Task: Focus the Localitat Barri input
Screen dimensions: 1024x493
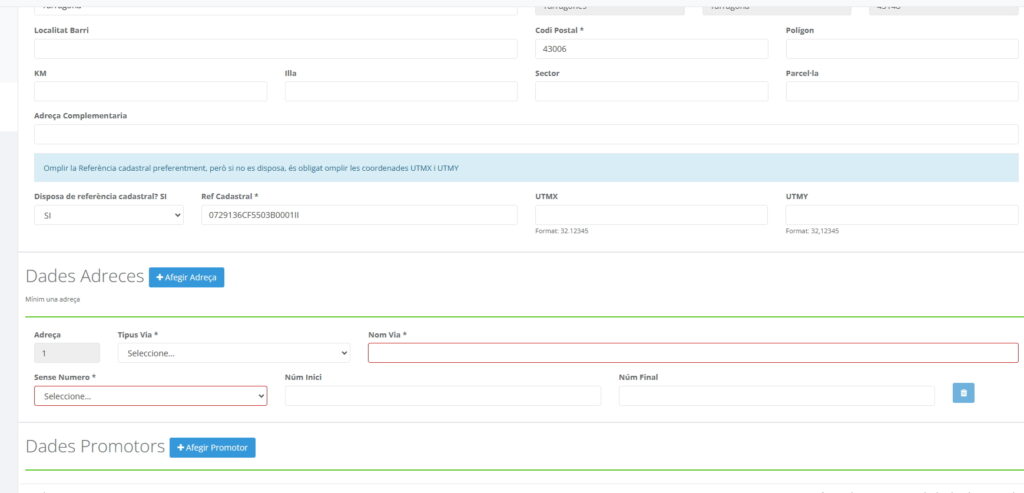Action: pos(275,49)
